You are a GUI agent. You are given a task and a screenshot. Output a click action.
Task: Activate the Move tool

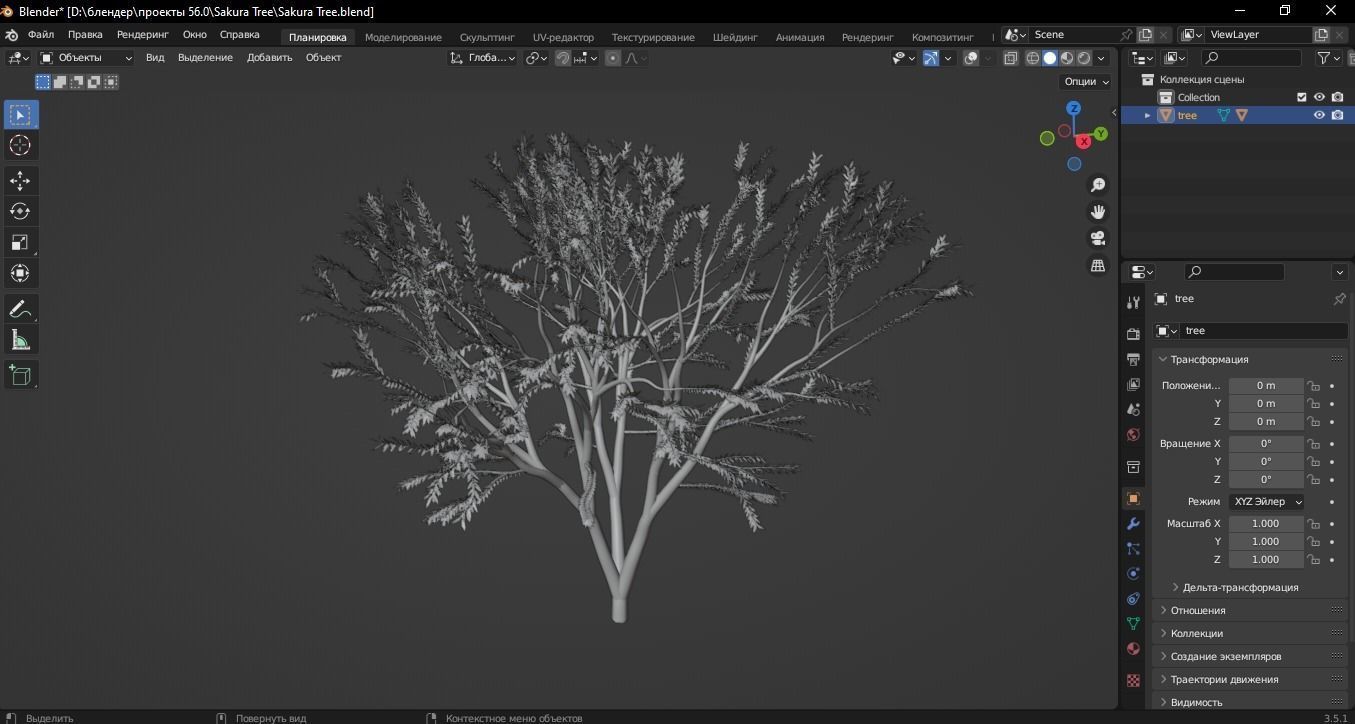tap(20, 181)
